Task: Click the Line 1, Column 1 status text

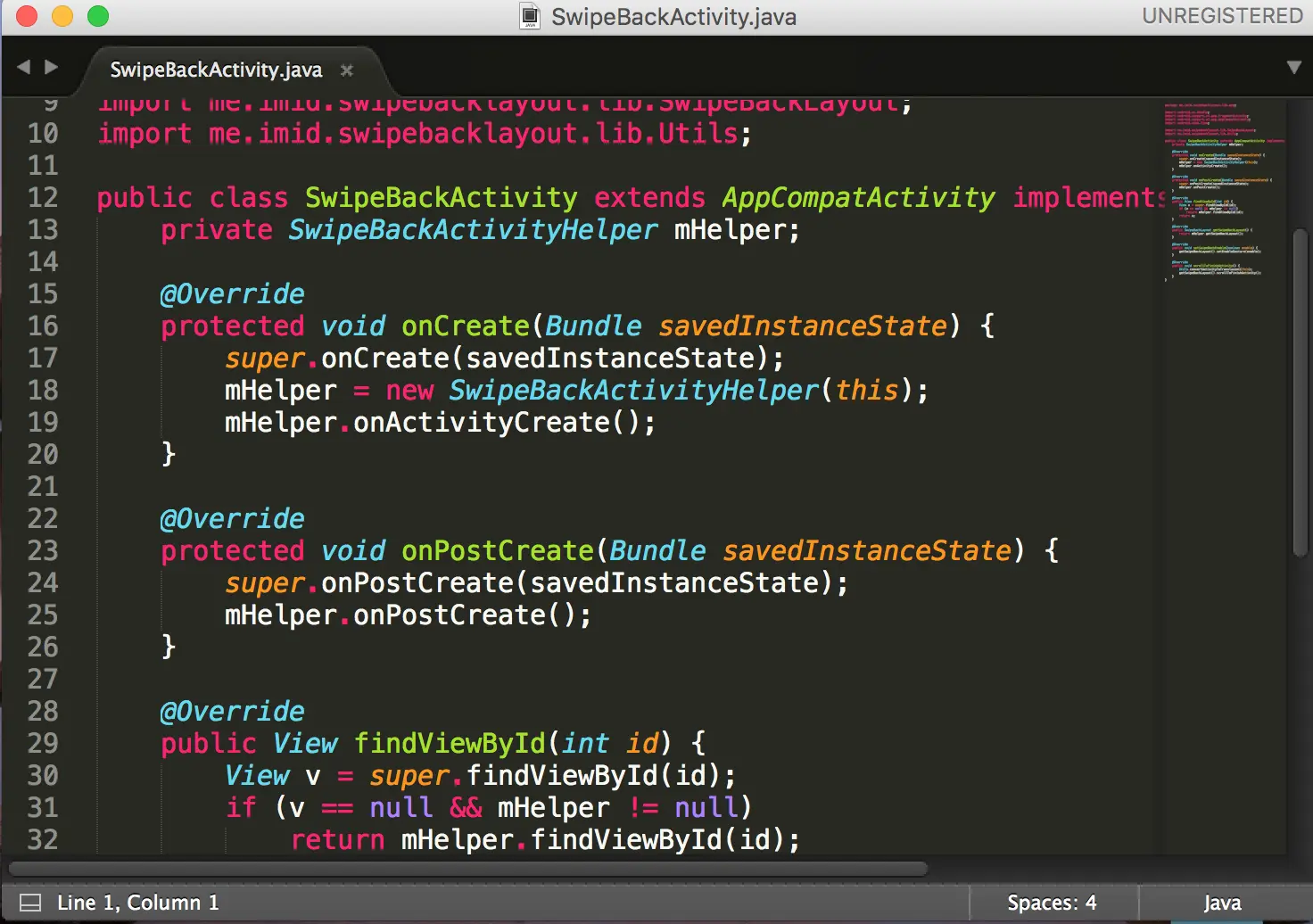Action: [x=138, y=903]
